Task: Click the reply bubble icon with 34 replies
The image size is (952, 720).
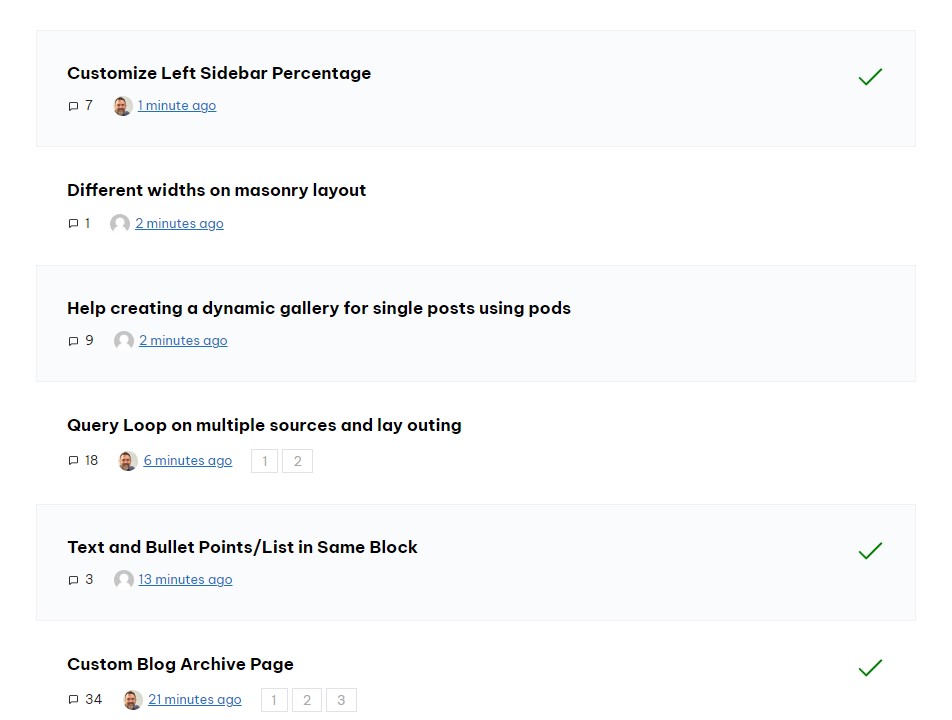Action: click(73, 699)
